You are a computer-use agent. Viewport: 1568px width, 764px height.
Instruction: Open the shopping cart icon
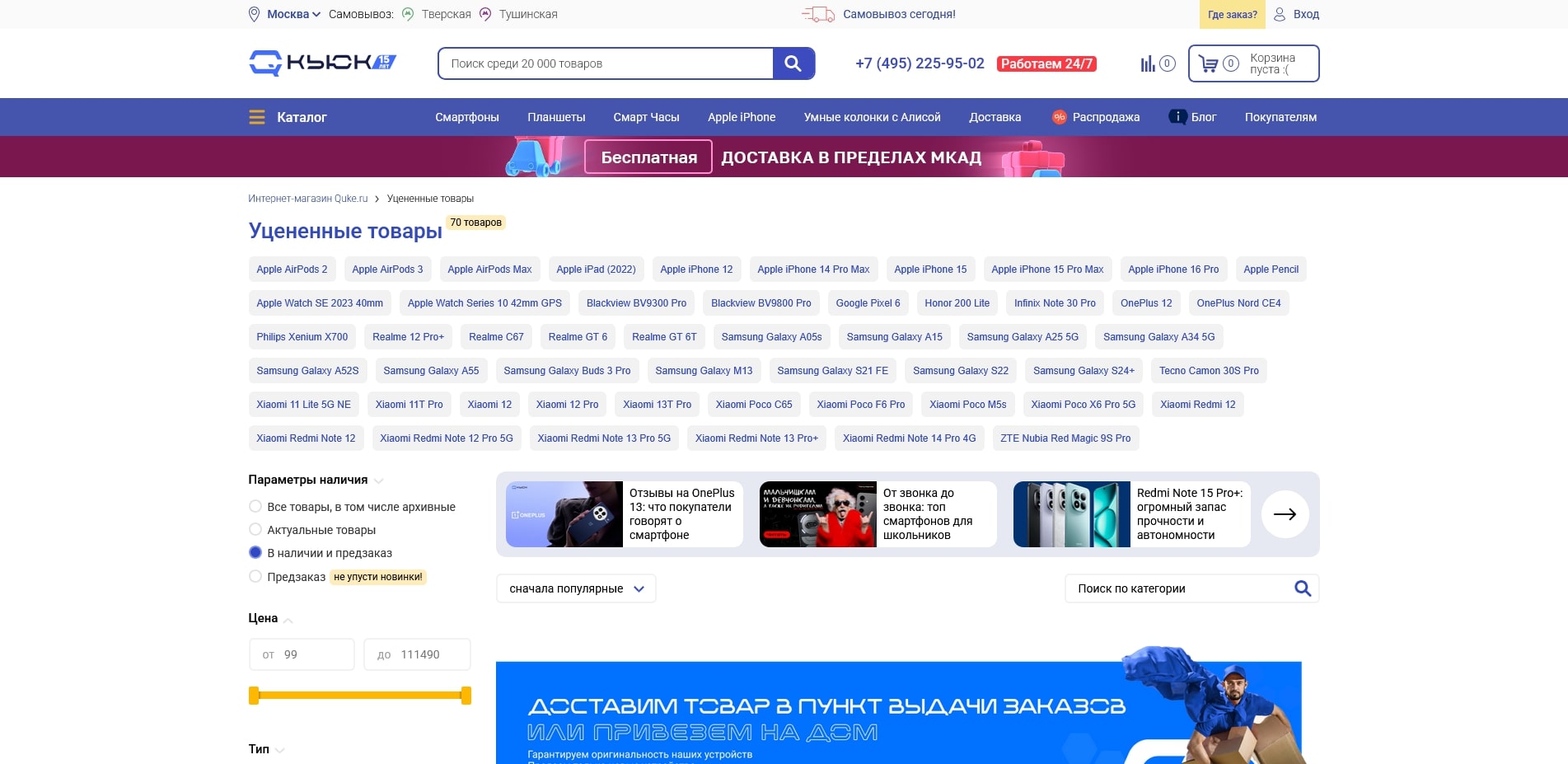click(1210, 63)
